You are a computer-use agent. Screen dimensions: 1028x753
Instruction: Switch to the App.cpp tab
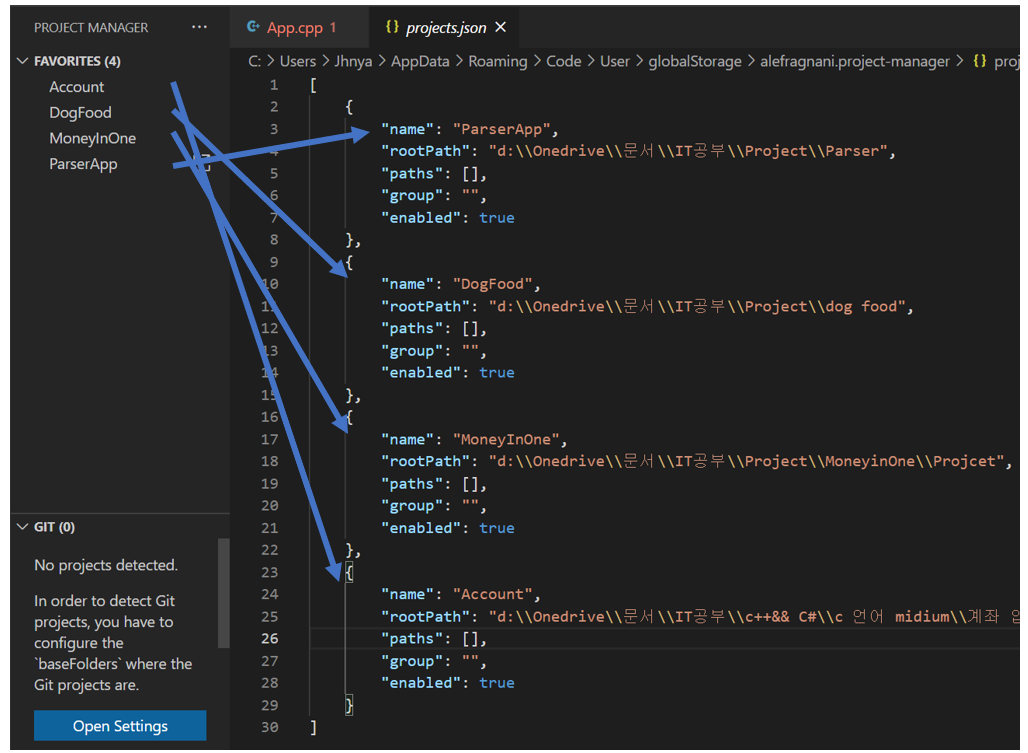[x=300, y=27]
